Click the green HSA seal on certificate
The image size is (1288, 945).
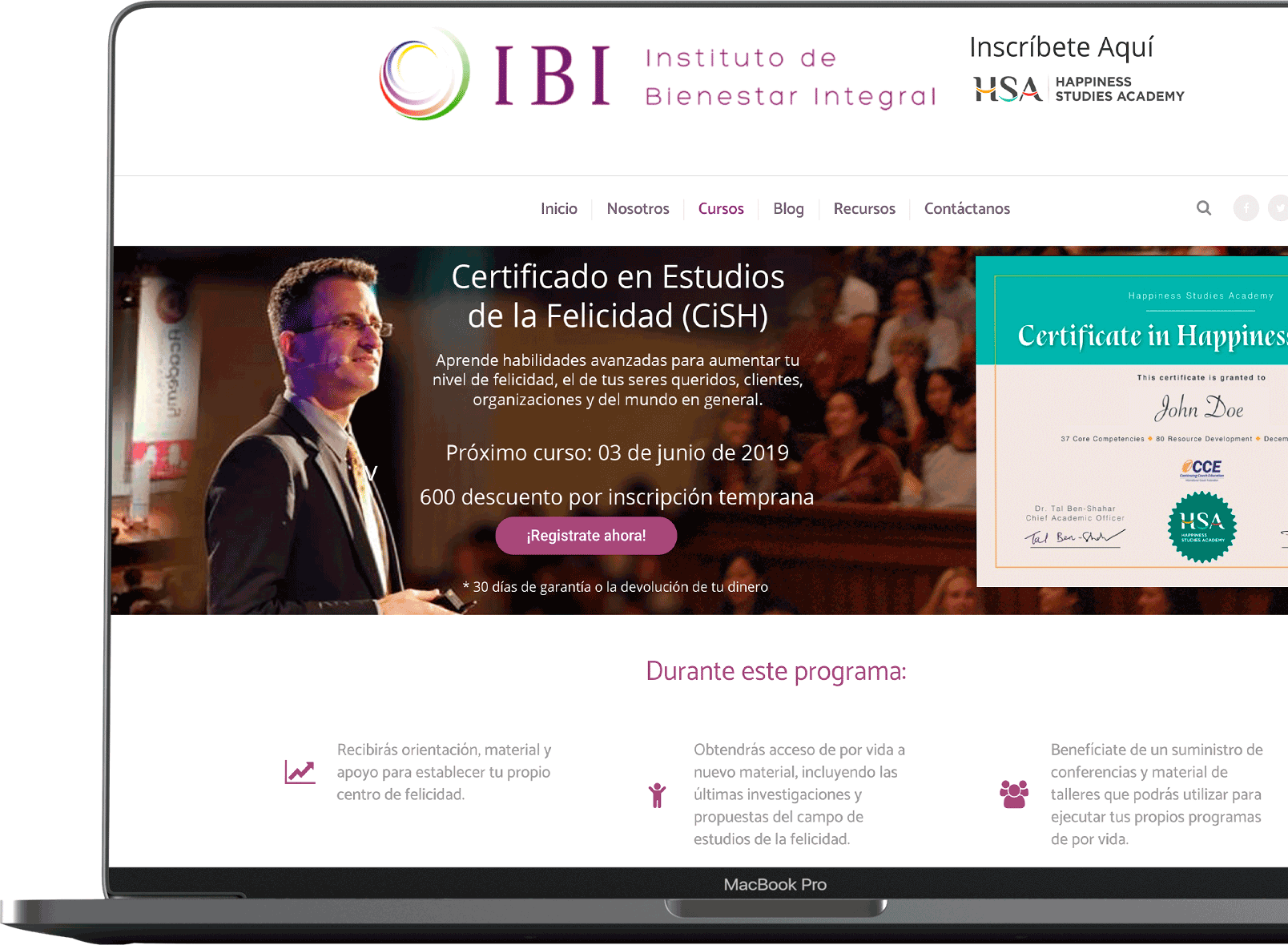pyautogui.click(x=1201, y=527)
